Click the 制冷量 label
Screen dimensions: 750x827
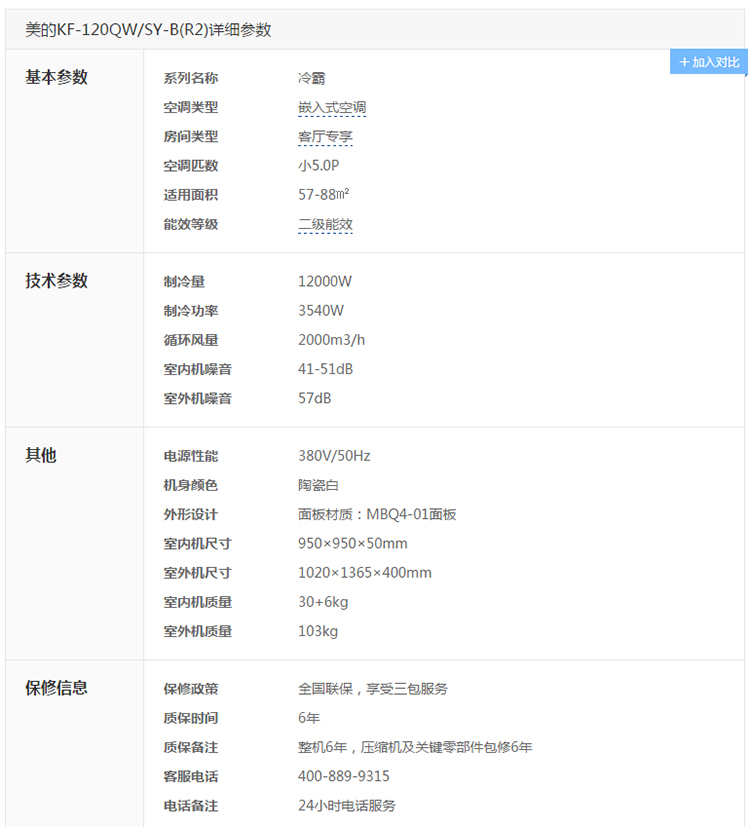184,282
